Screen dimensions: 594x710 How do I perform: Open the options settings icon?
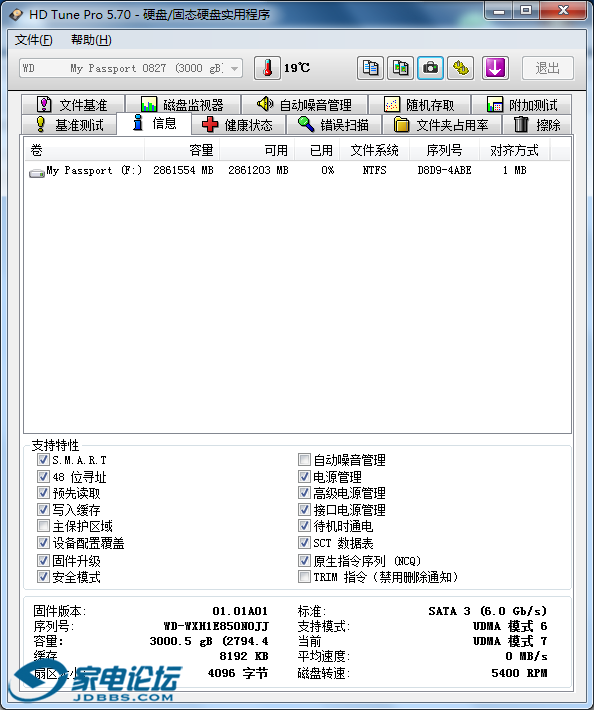(460, 68)
